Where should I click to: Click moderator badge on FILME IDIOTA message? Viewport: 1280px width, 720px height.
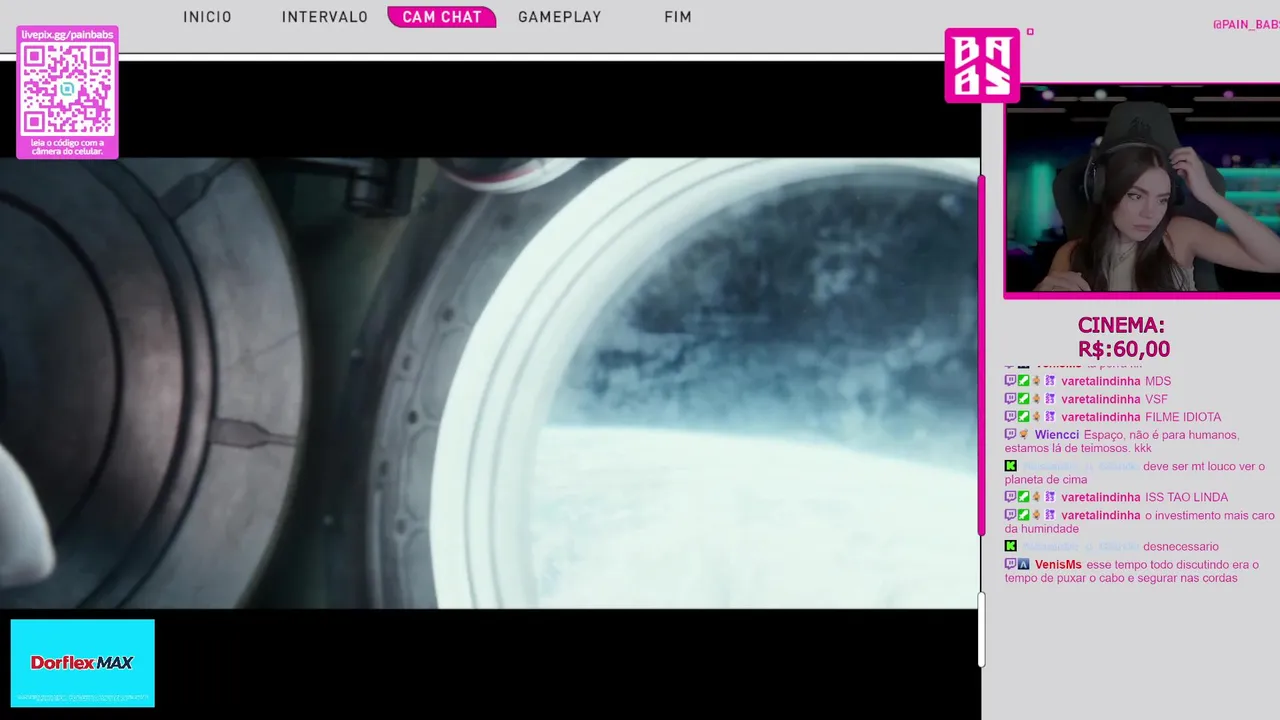click(x=1024, y=417)
